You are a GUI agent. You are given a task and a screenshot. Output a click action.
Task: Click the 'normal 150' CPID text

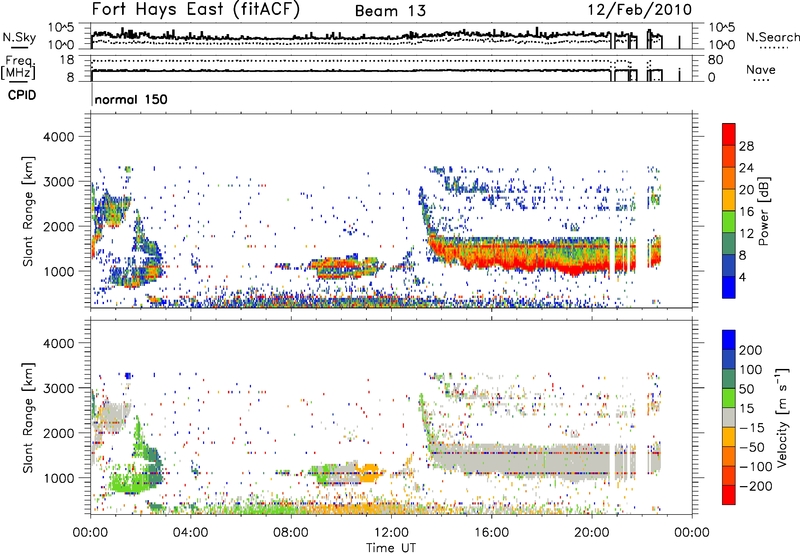tap(131, 99)
